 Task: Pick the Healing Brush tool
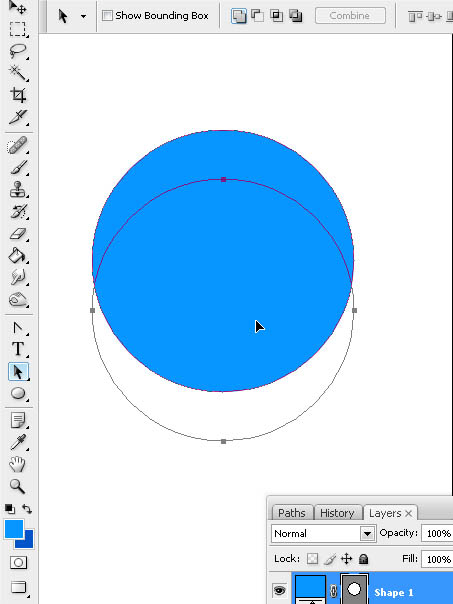pyautogui.click(x=18, y=146)
